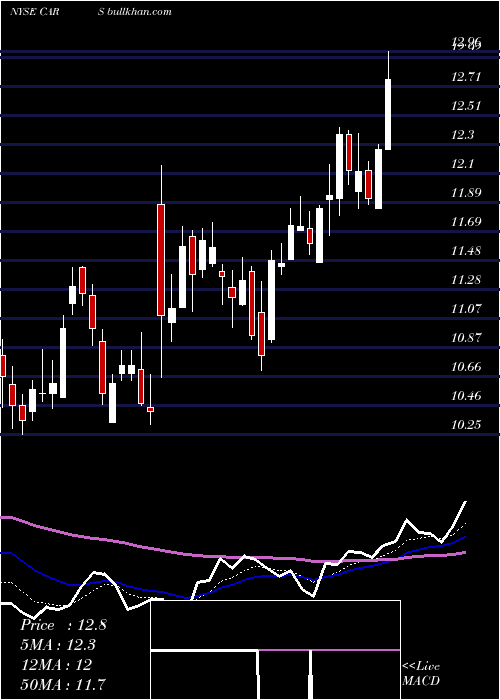Click the 10.46 price axis label
Screen dimensions: 500x700
click(466, 396)
